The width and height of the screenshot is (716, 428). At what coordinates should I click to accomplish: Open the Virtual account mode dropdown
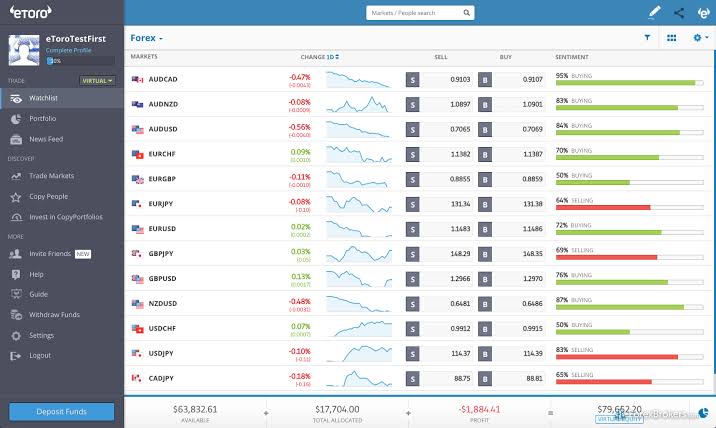98,80
